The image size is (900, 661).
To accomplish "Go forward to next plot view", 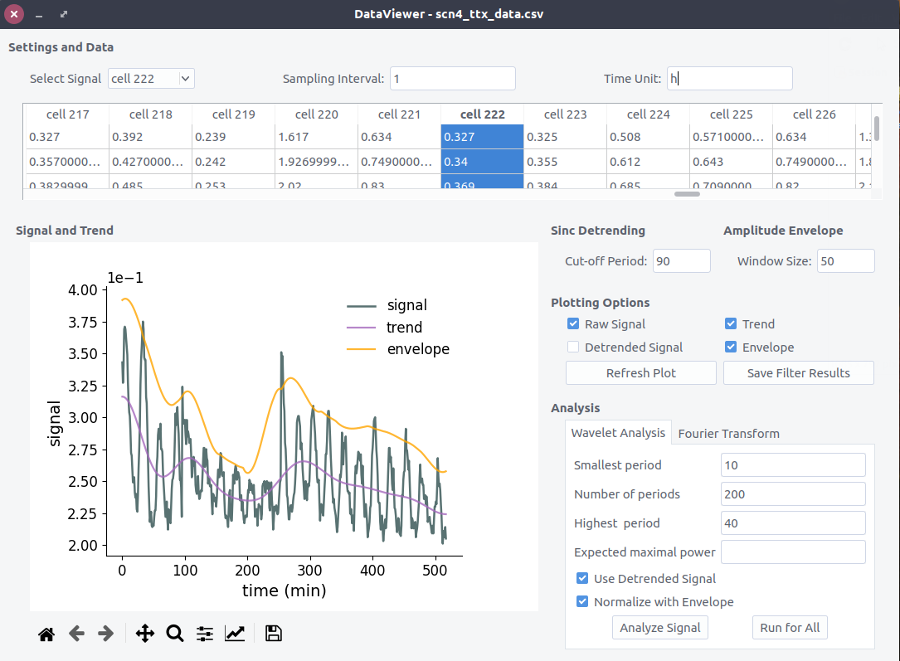I will [106, 633].
